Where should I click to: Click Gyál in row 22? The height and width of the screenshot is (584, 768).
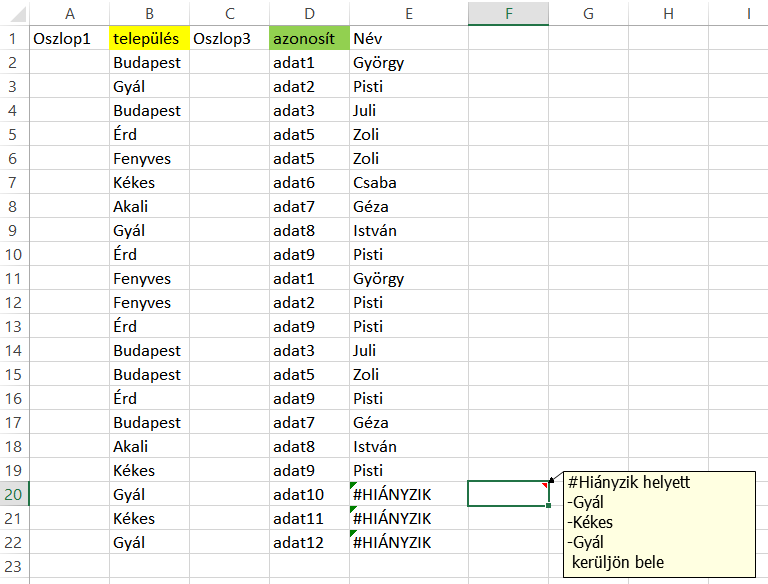coord(149,542)
